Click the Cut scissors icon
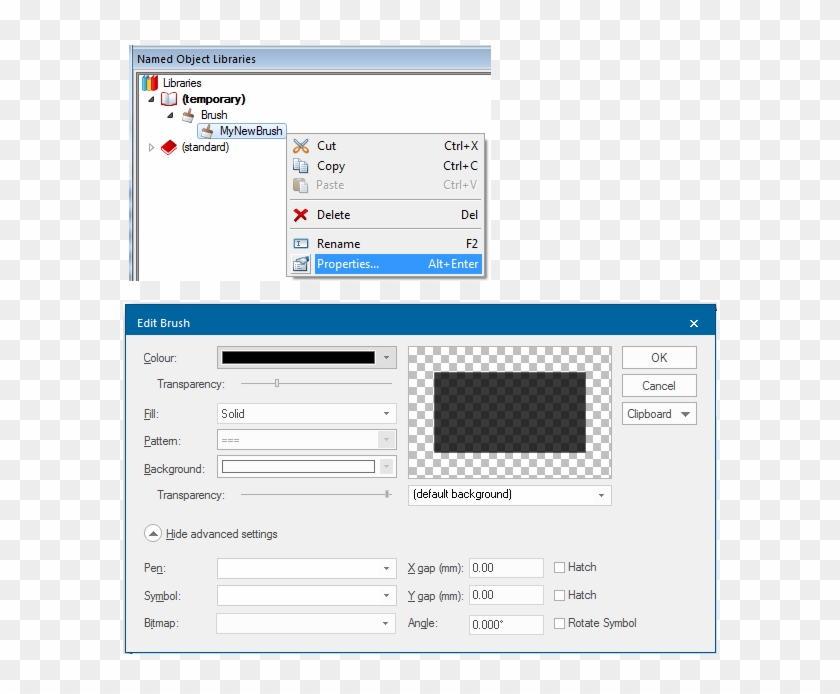The height and width of the screenshot is (694, 840). point(300,146)
